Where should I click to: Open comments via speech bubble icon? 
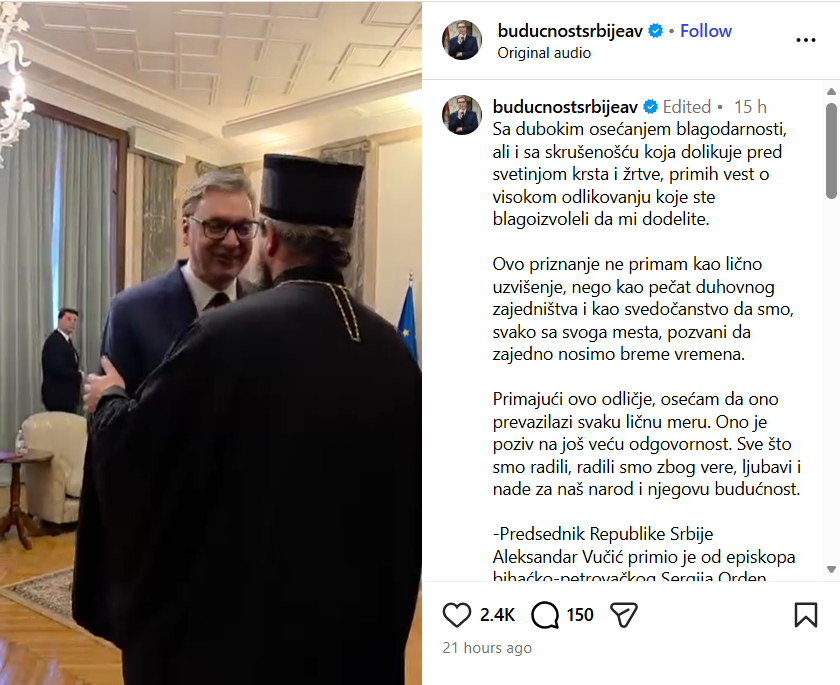(x=545, y=614)
